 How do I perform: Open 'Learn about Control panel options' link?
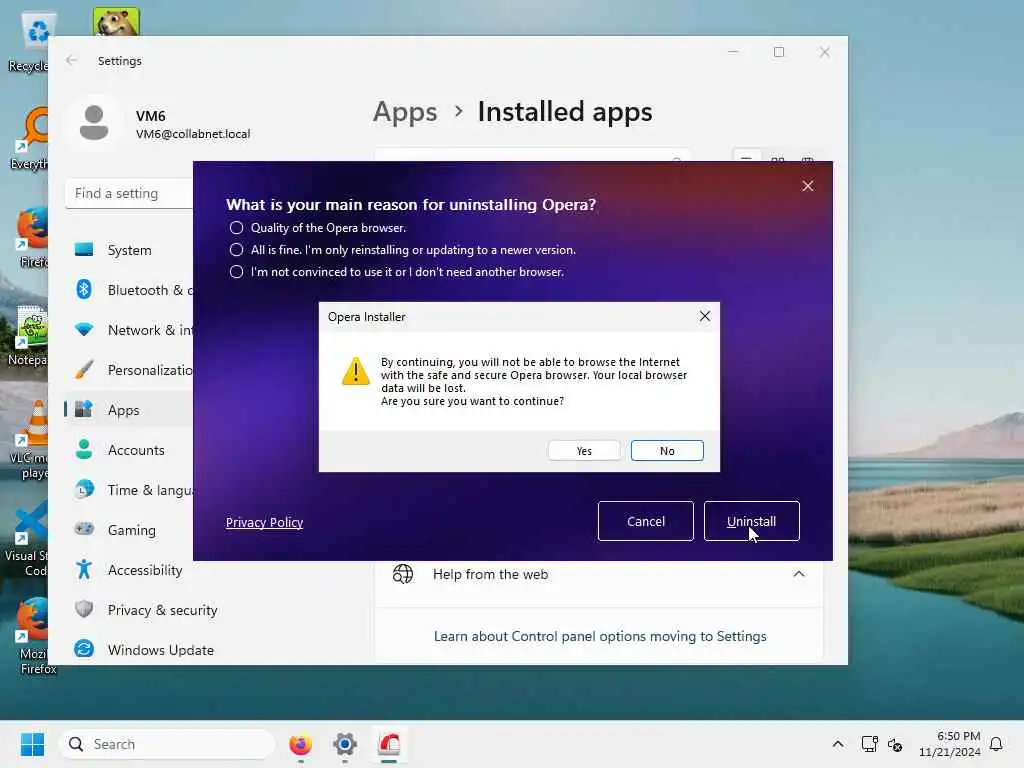pos(600,636)
